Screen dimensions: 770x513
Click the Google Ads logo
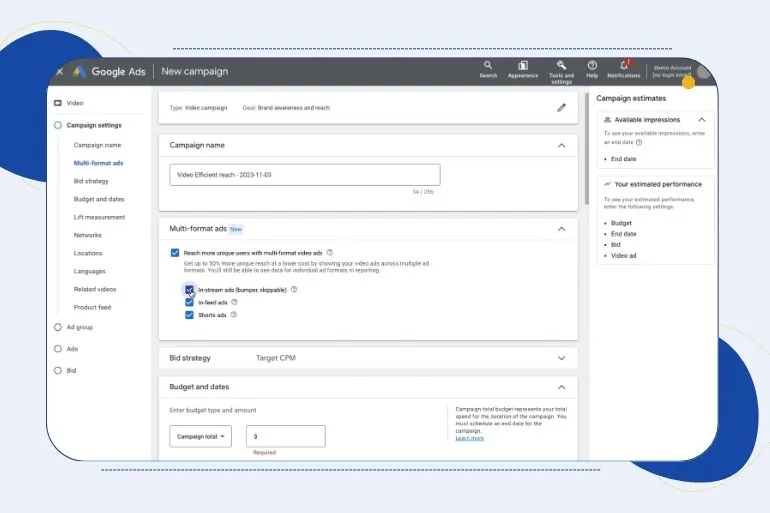coord(80,72)
